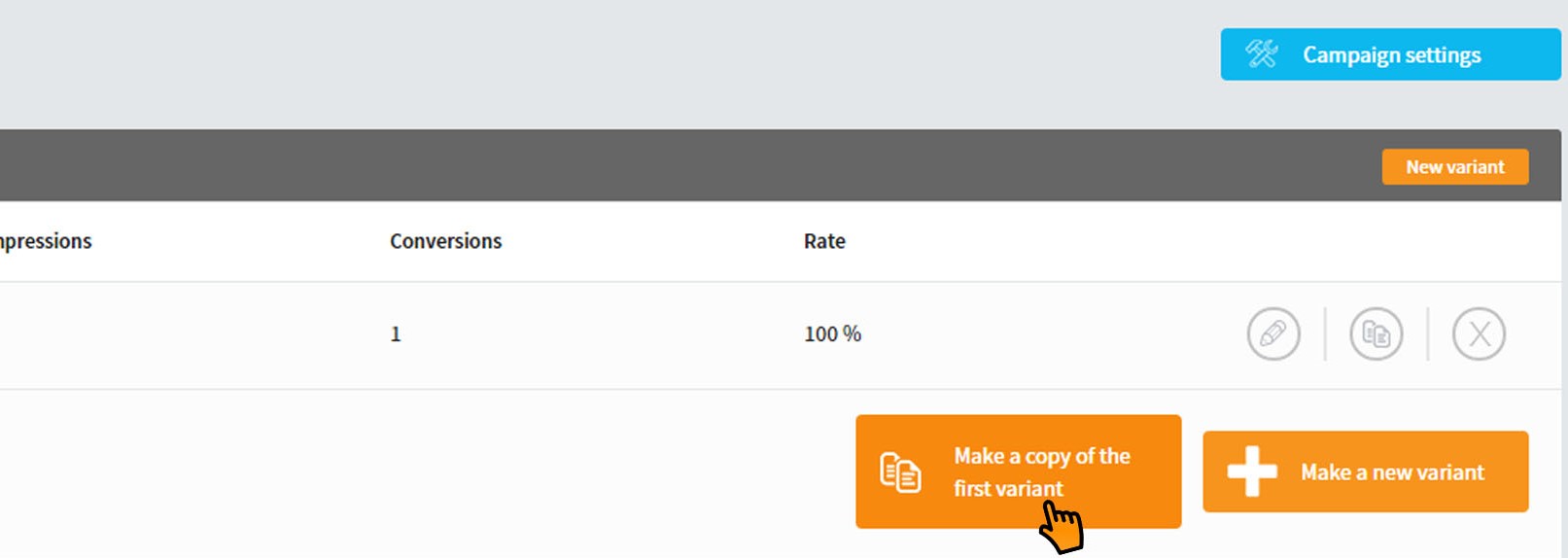Click the documents icon on the copy variant button

click(x=900, y=472)
